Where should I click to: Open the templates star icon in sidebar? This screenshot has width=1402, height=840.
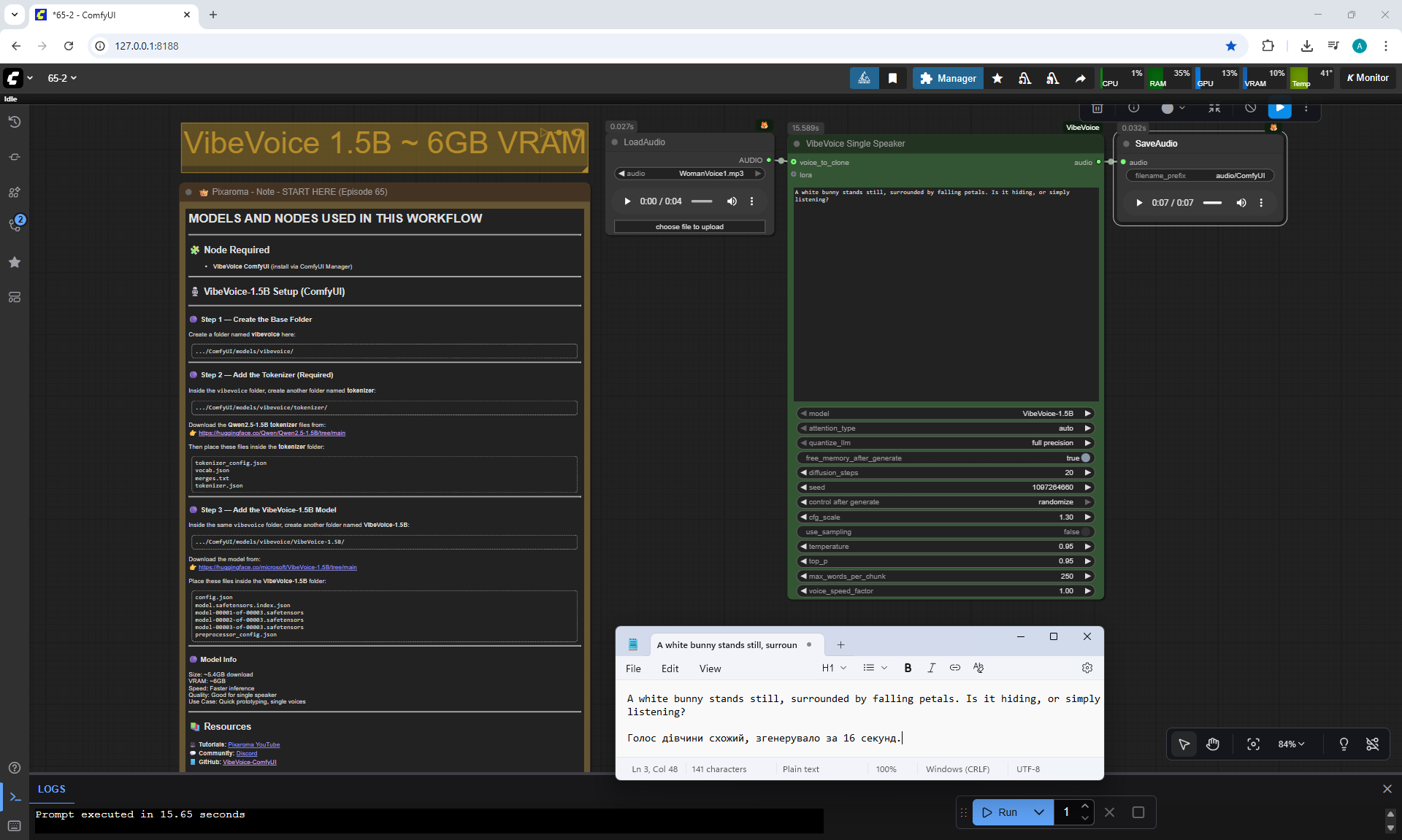click(x=14, y=262)
